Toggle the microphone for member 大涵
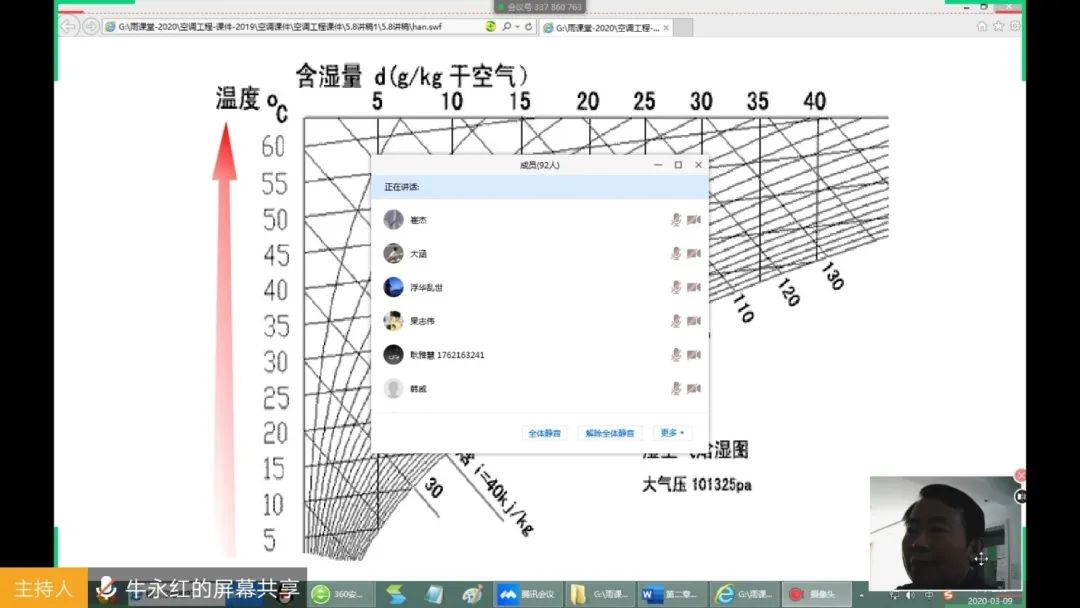The height and width of the screenshot is (608, 1080). click(676, 254)
